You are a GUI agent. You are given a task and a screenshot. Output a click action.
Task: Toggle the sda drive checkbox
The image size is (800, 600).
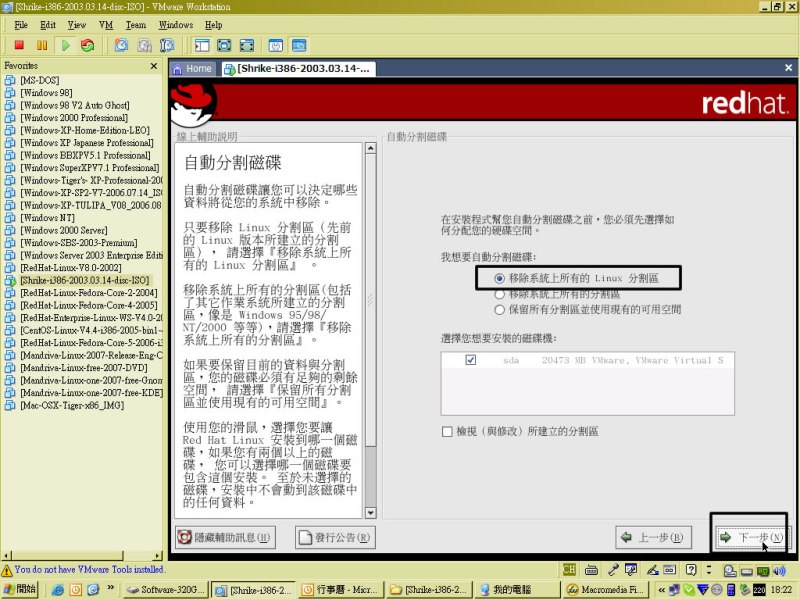coord(470,360)
